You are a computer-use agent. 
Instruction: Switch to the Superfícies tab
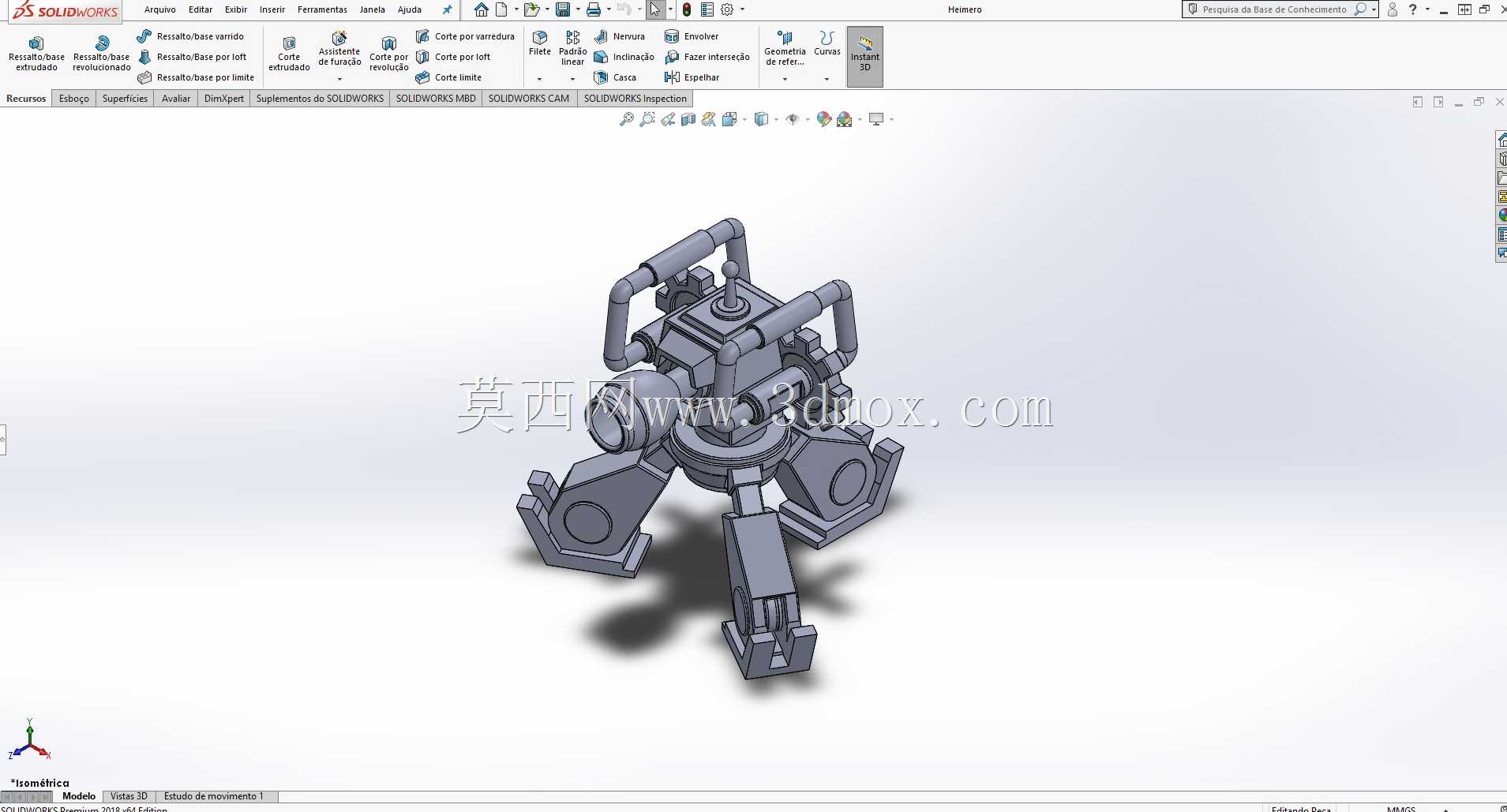(125, 99)
